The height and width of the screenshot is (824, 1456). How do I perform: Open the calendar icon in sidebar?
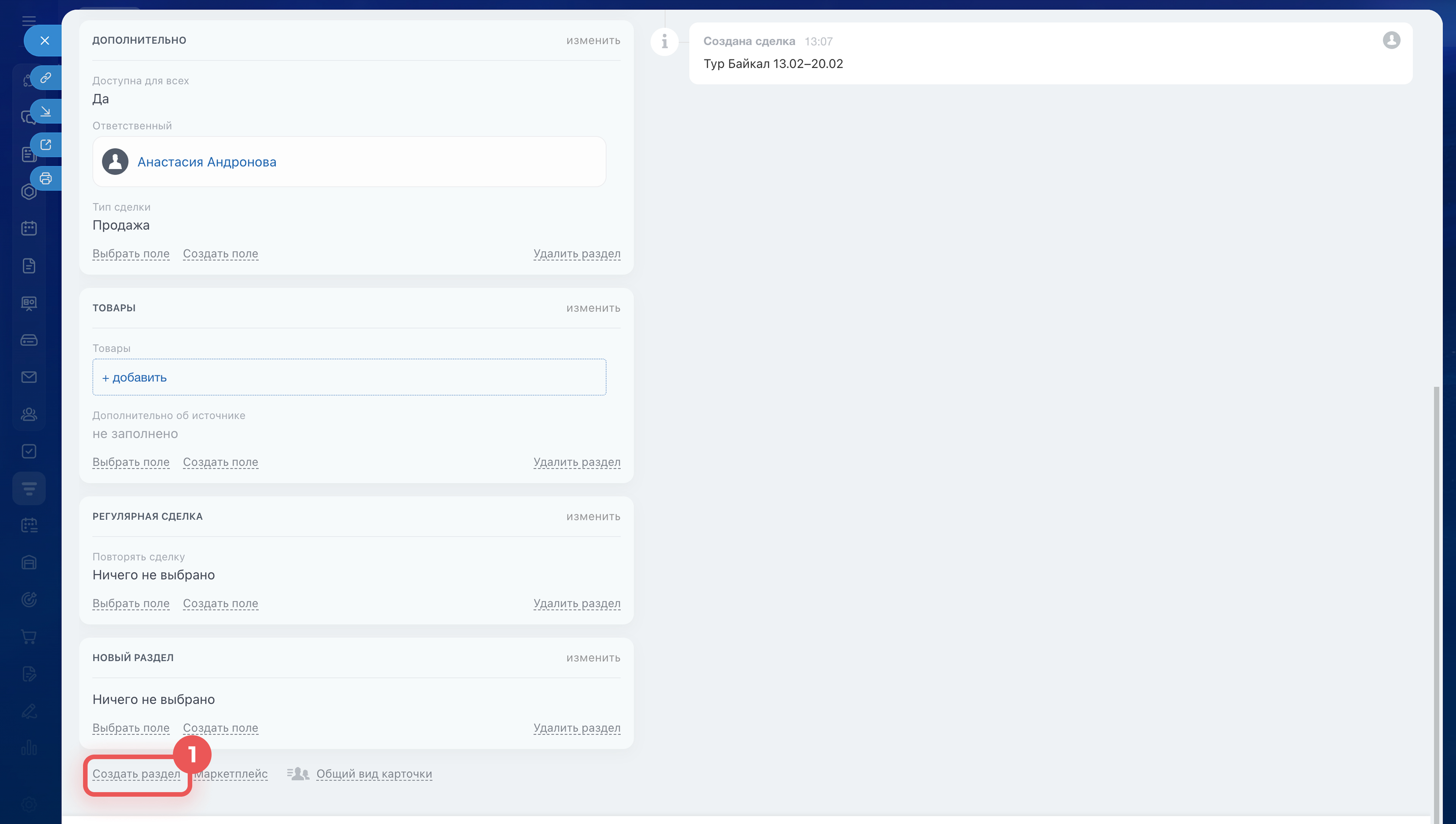pyautogui.click(x=29, y=228)
